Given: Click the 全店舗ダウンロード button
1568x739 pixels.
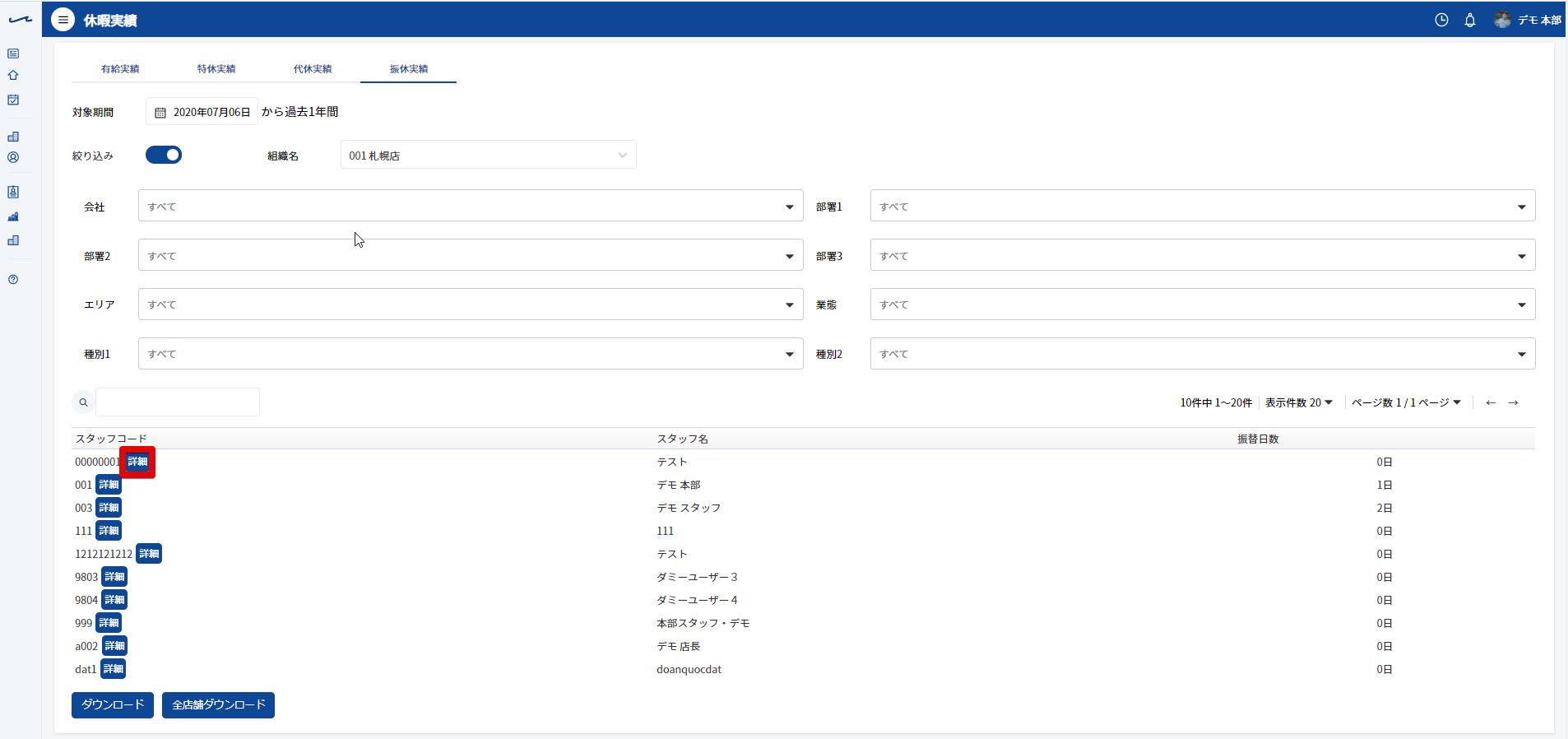Looking at the screenshot, I should [x=218, y=705].
